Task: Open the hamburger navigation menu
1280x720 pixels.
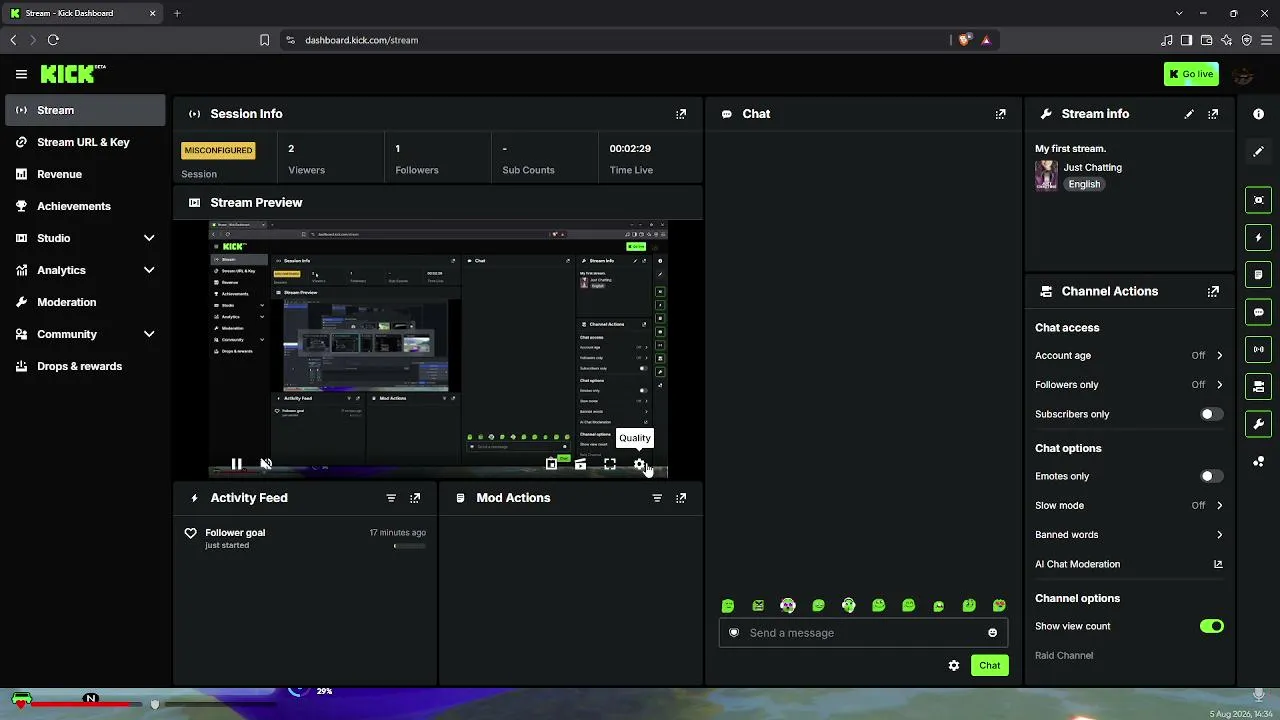Action: pos(21,74)
